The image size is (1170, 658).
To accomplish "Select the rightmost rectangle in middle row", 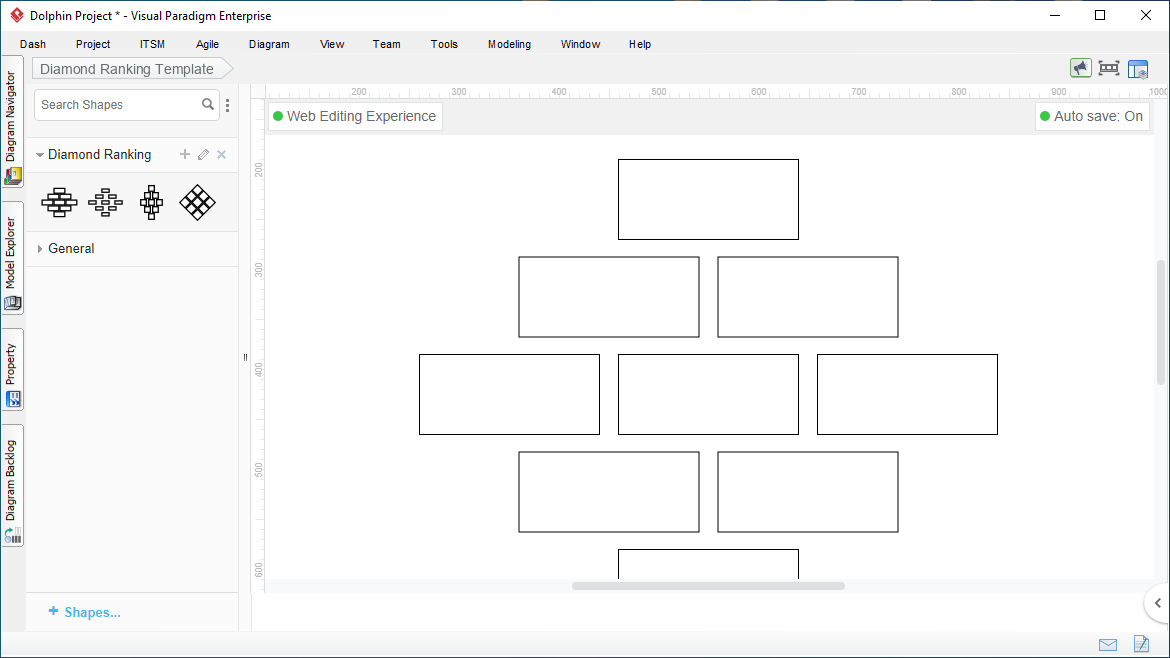I will pos(907,395).
